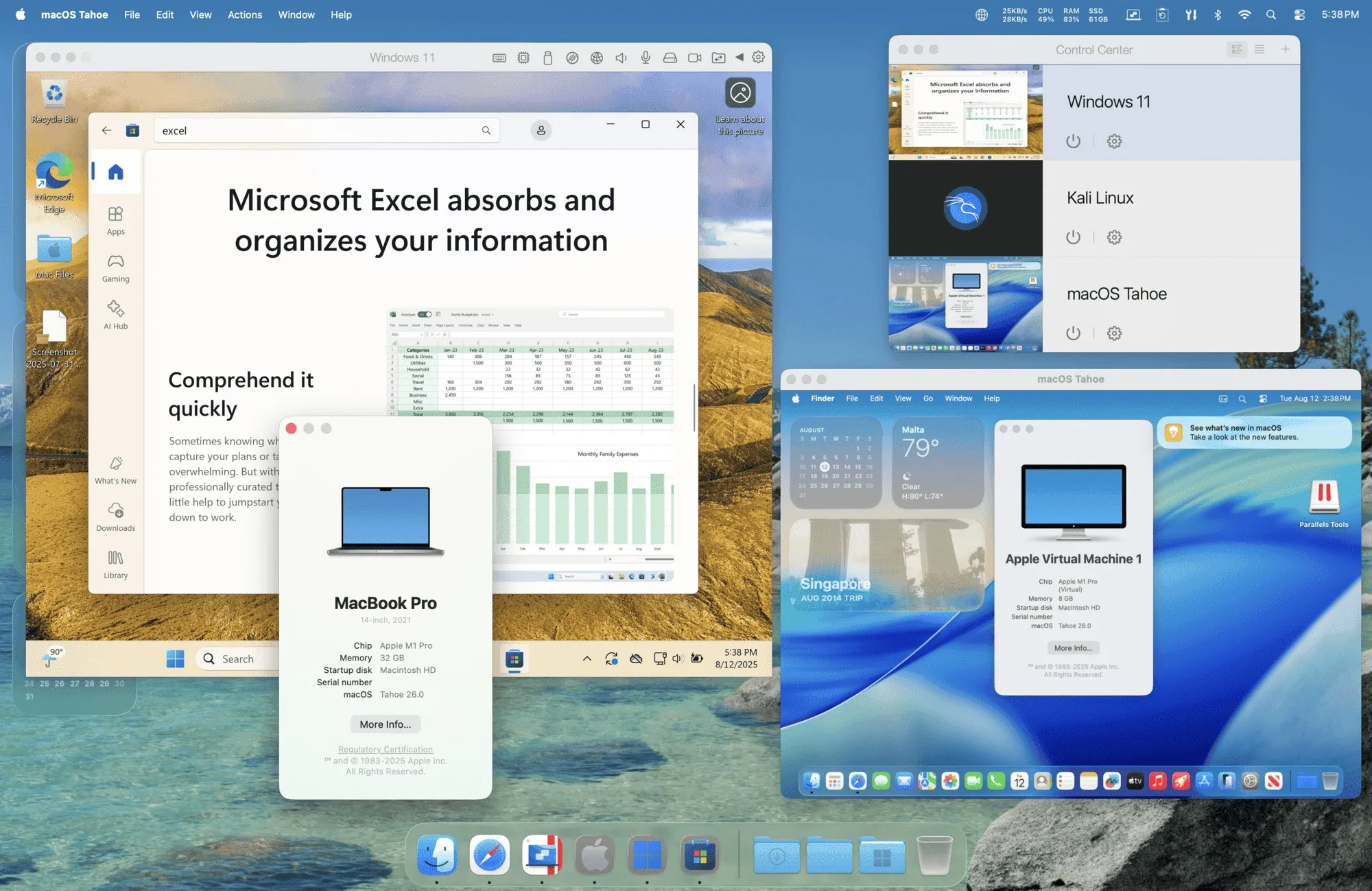Open AI Hub from the Store sidebar

[x=115, y=314]
